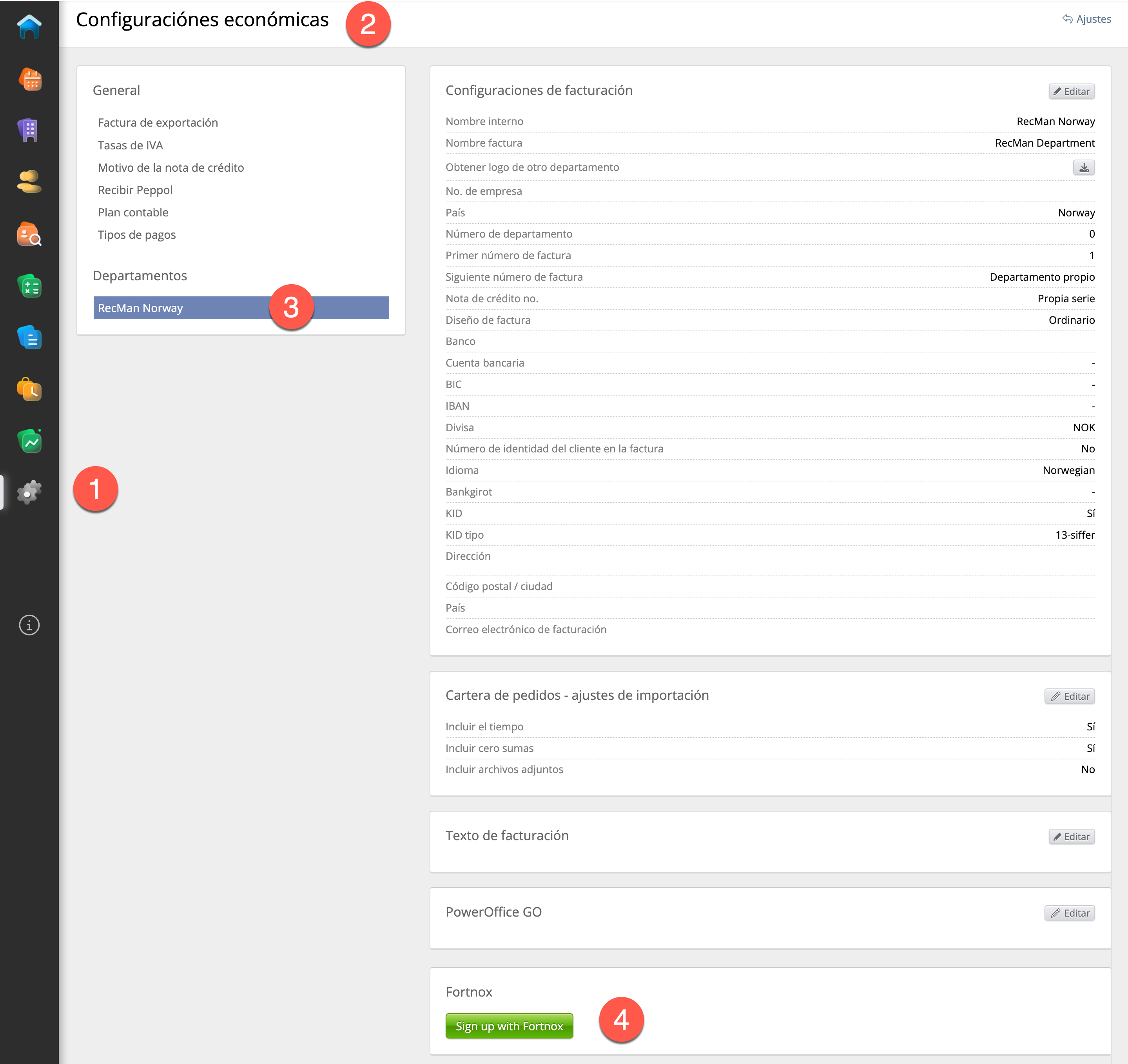Open Motivo de la nota de crédito
Image resolution: width=1128 pixels, height=1064 pixels.
(170, 167)
